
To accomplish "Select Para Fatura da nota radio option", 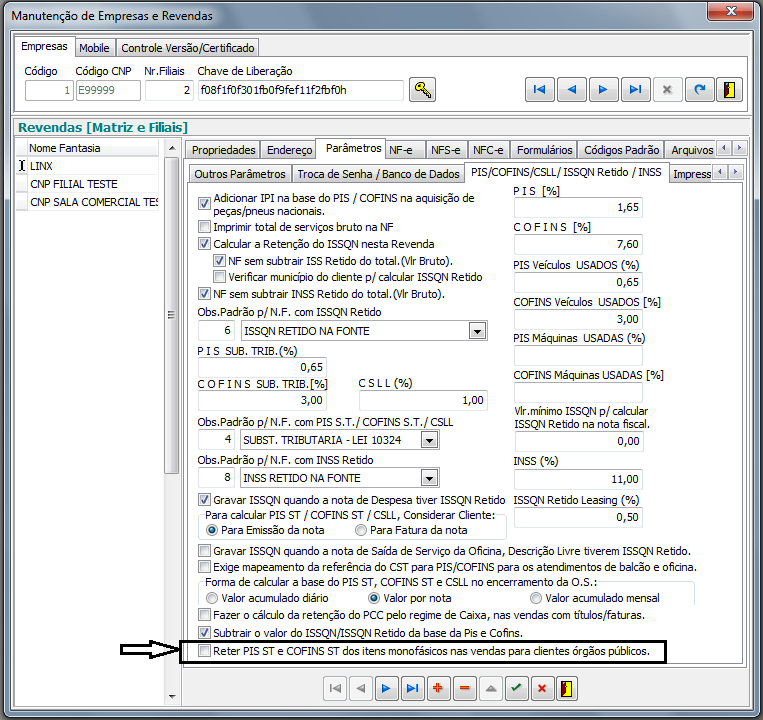I will click(361, 530).
